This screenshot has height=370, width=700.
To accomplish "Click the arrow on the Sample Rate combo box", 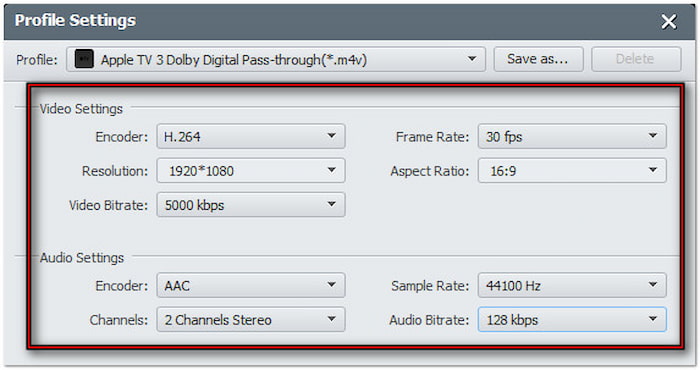I will click(x=653, y=285).
